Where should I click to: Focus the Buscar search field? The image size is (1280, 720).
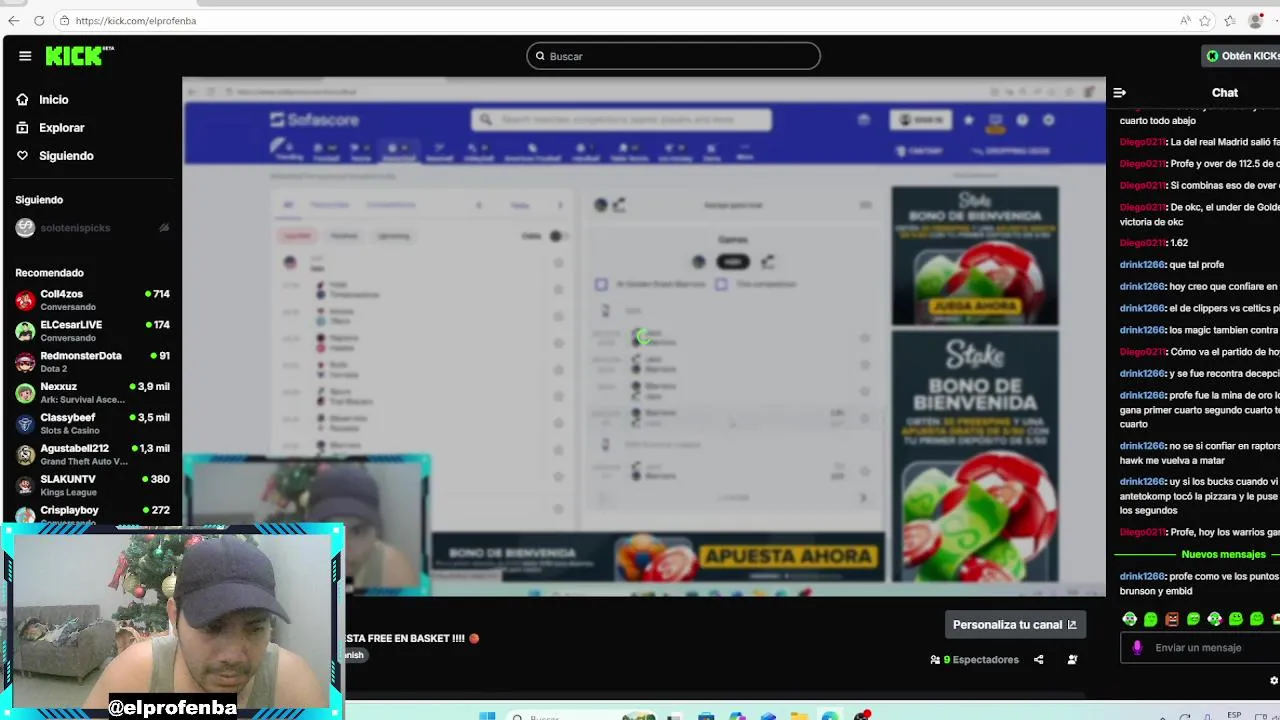[x=673, y=56]
